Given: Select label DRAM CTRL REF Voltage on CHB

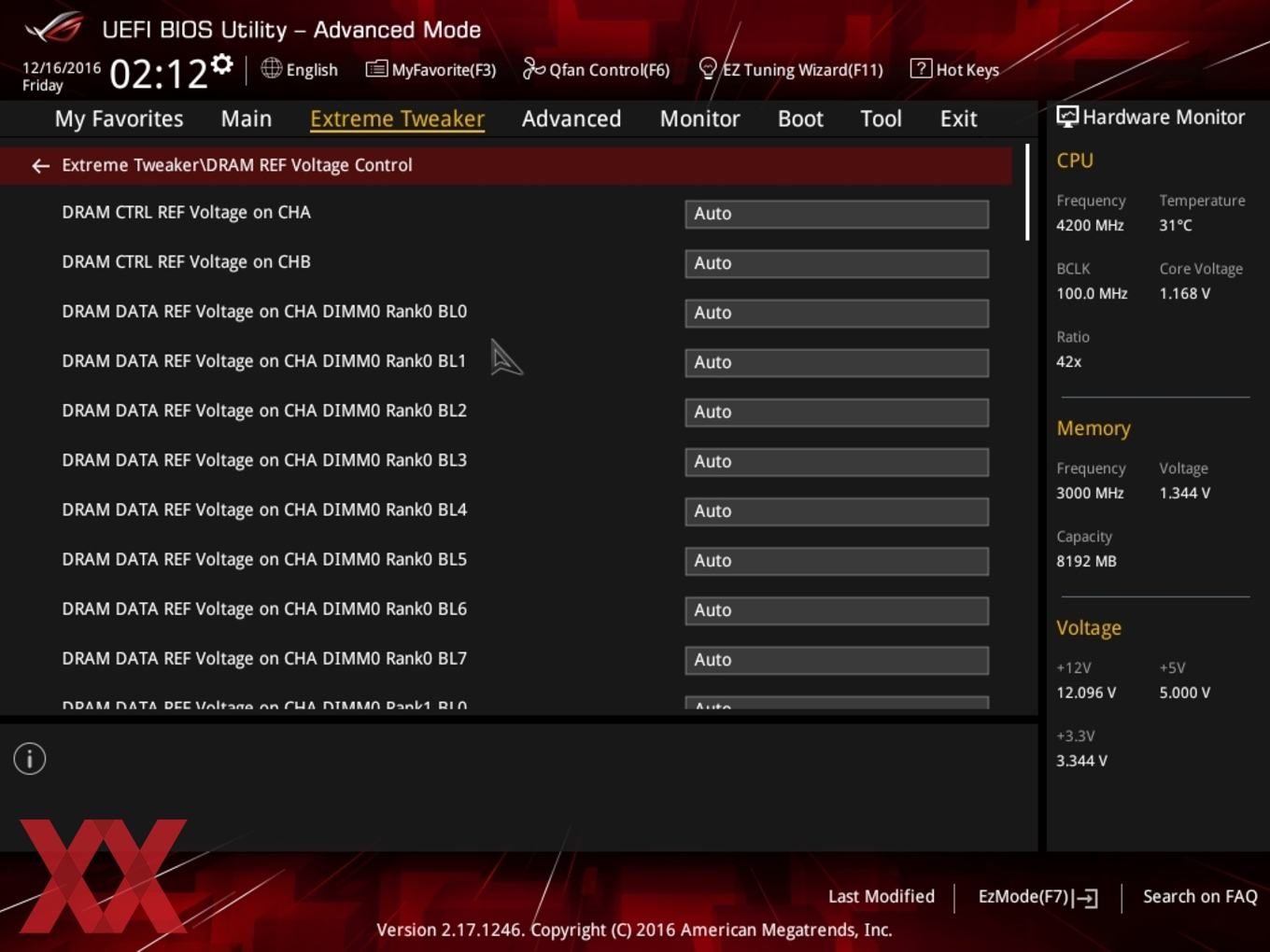Looking at the screenshot, I should (x=186, y=262).
